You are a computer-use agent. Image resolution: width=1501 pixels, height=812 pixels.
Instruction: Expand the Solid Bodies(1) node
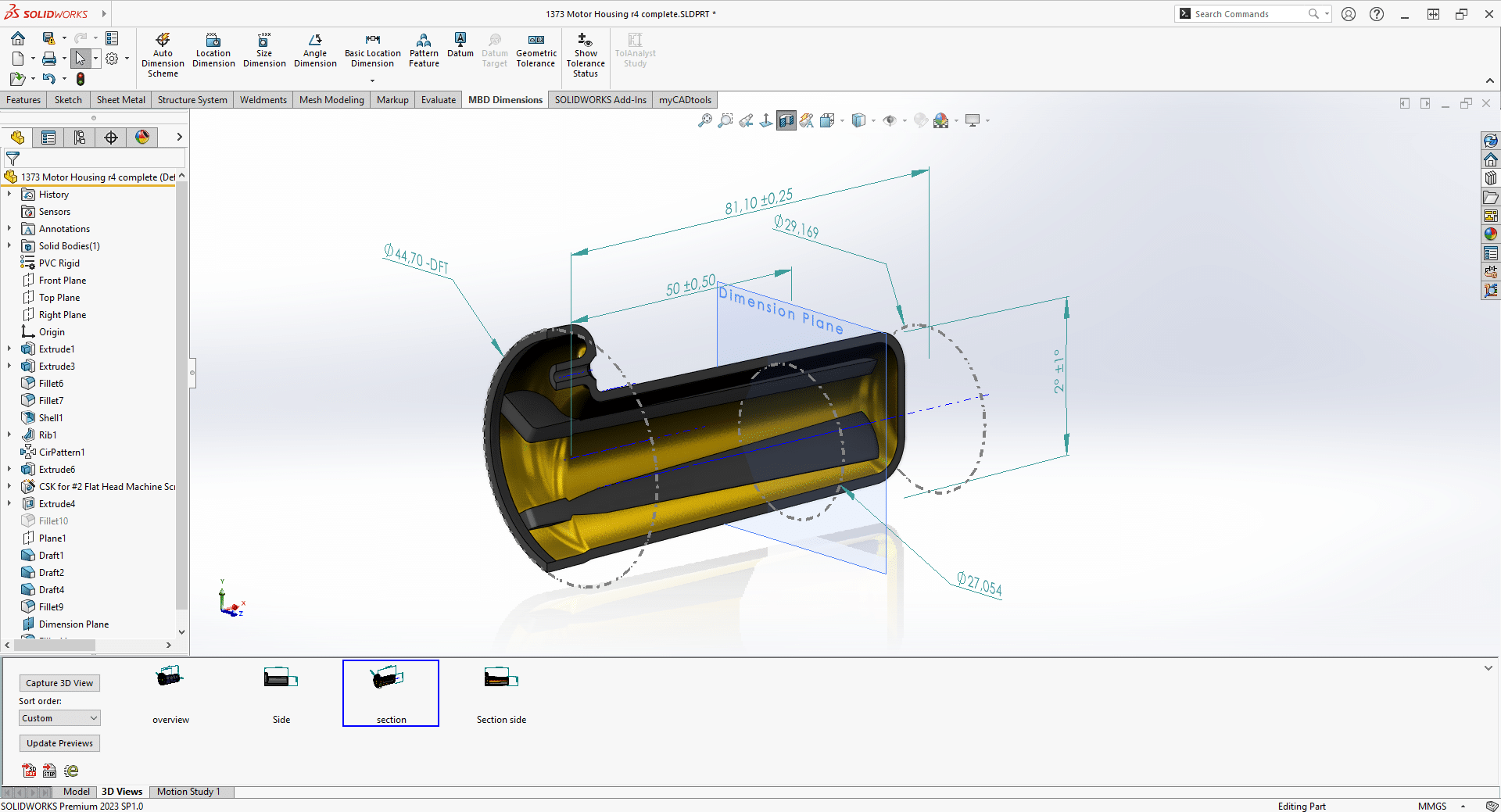[9, 246]
